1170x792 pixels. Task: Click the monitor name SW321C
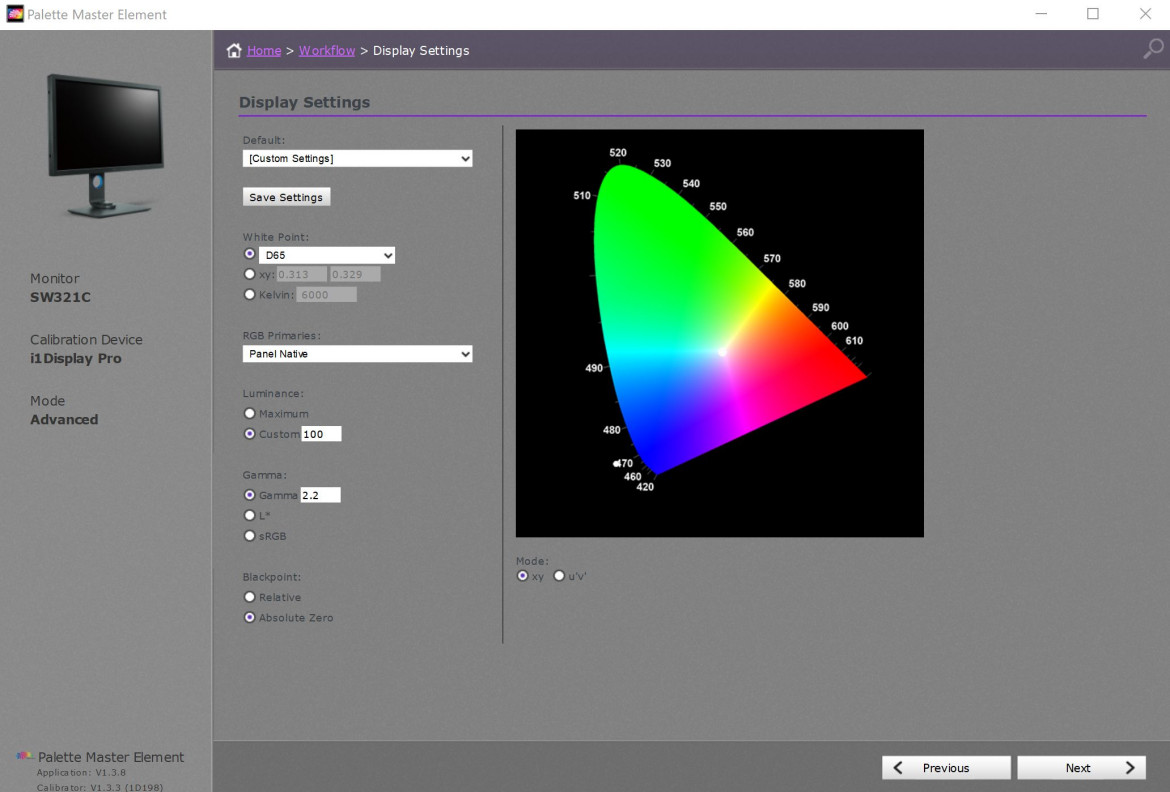coord(60,297)
